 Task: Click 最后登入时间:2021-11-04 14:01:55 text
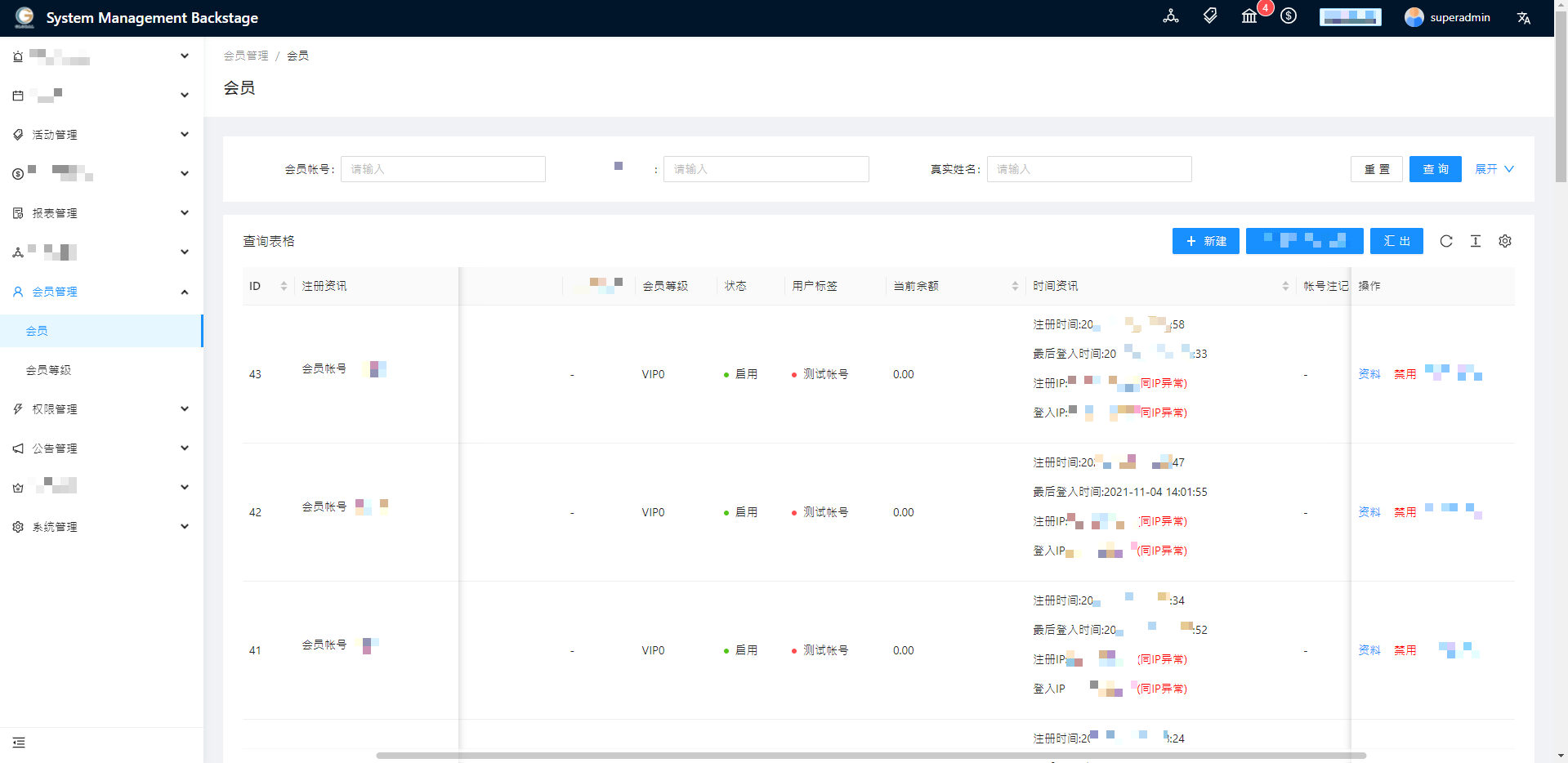[x=1120, y=492]
